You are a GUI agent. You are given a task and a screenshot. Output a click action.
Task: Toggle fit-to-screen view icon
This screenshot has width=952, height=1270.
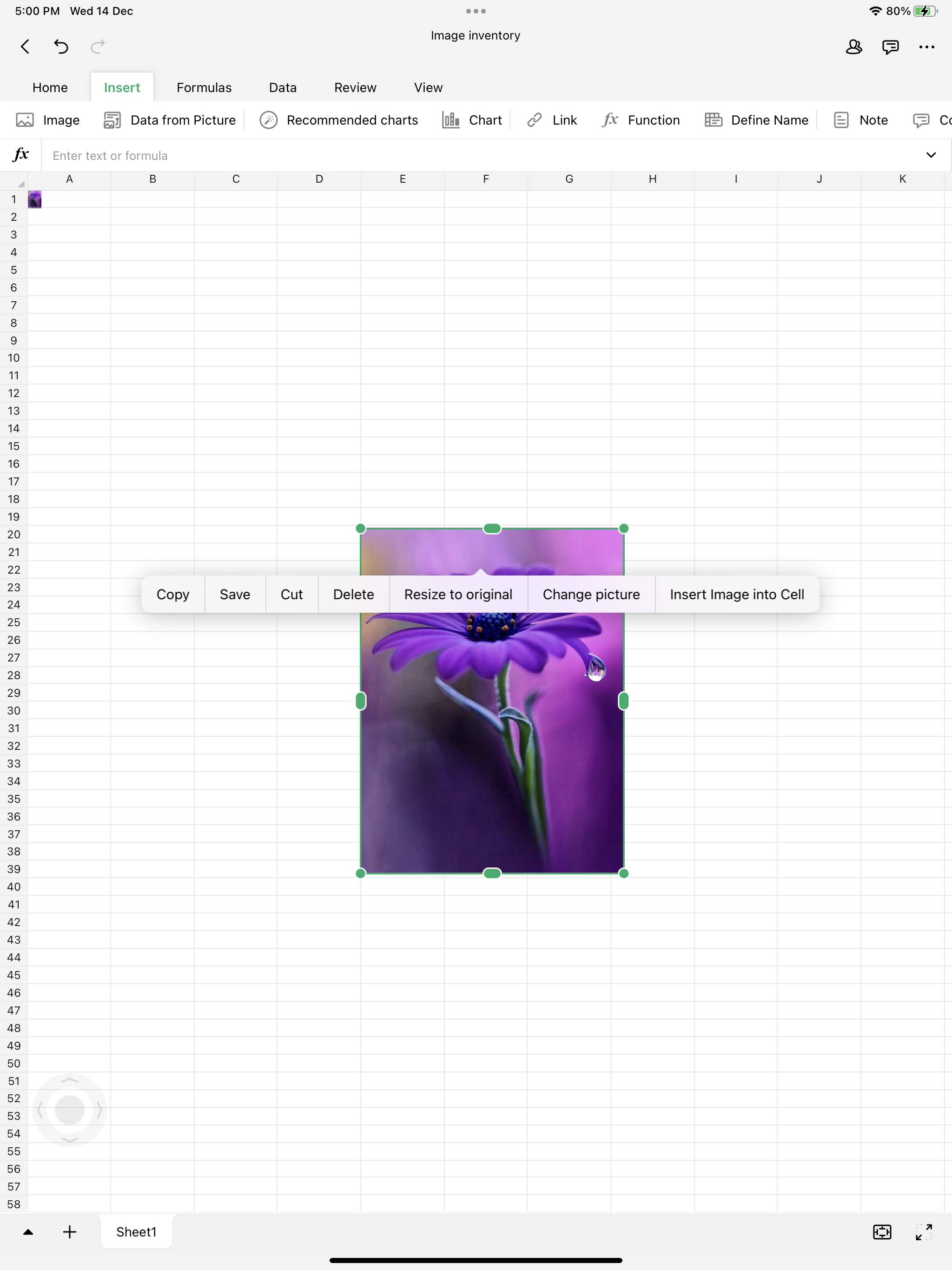[x=881, y=1231]
